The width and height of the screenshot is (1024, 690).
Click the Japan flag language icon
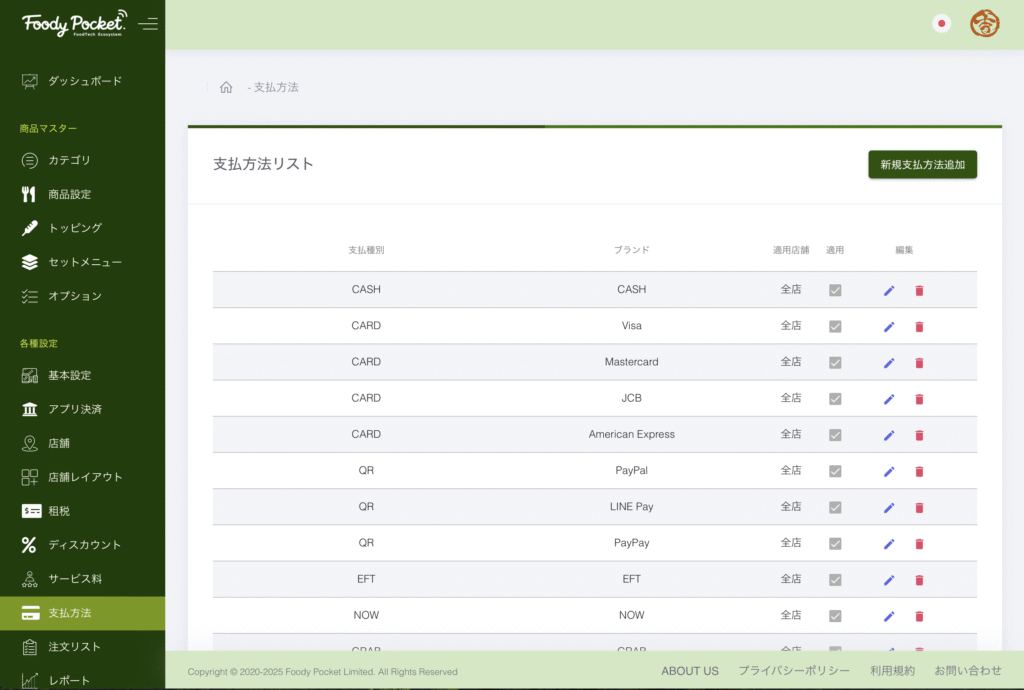click(x=941, y=24)
